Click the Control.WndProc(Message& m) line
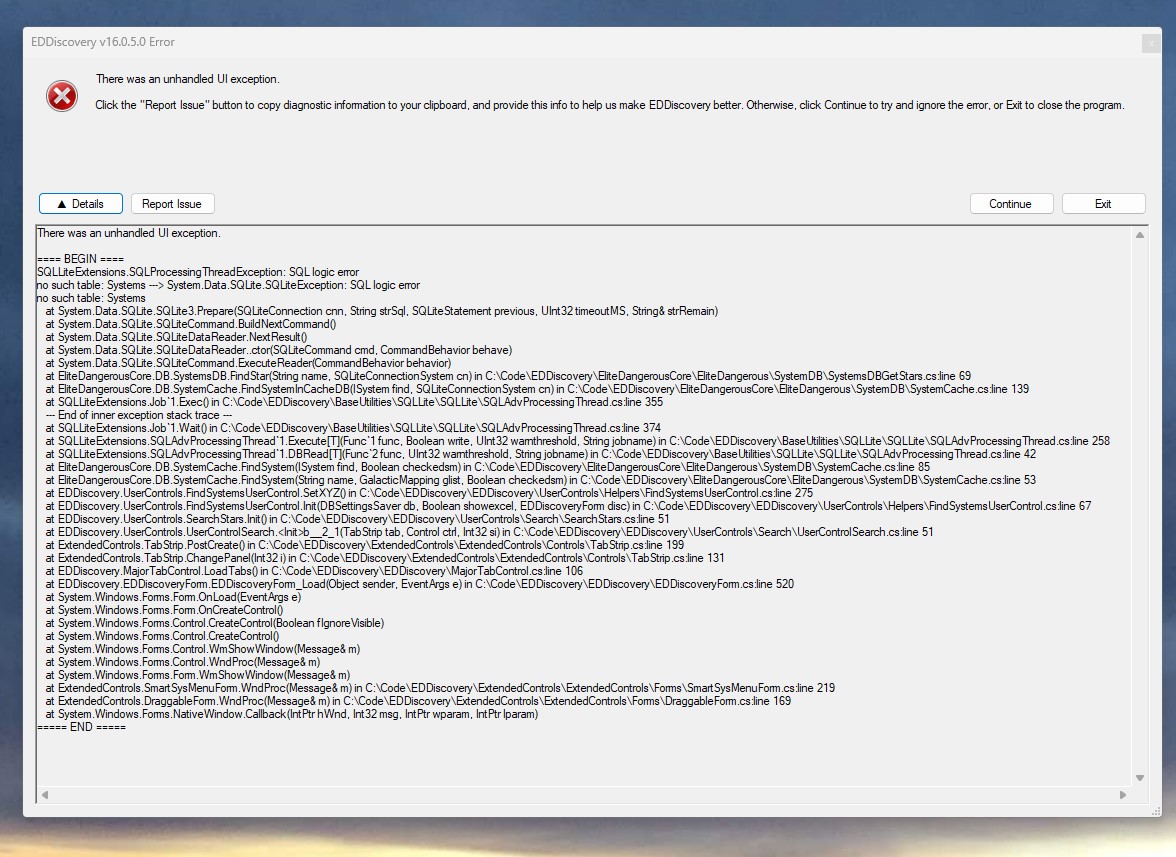Screen dimensions: 1176x857 point(182,662)
